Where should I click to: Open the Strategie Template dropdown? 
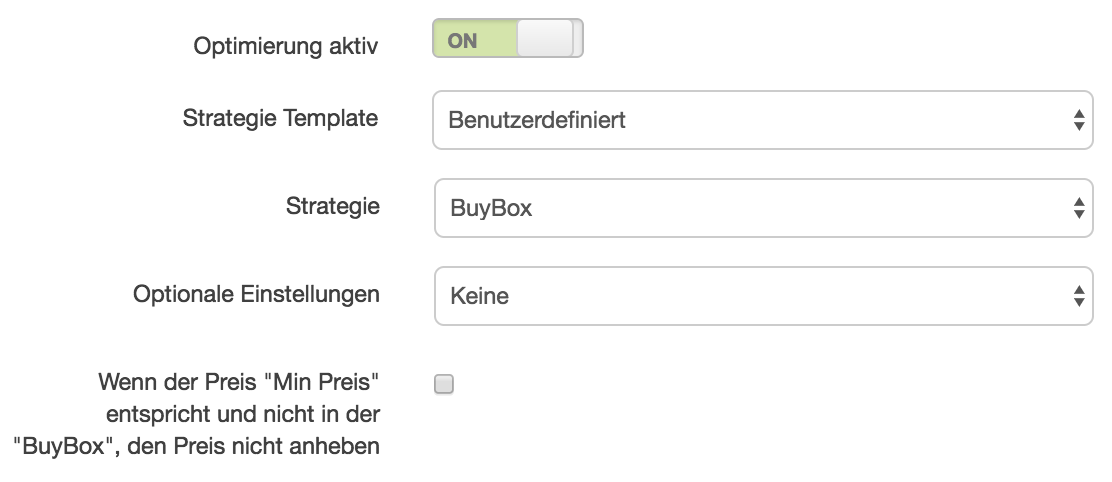tap(763, 120)
